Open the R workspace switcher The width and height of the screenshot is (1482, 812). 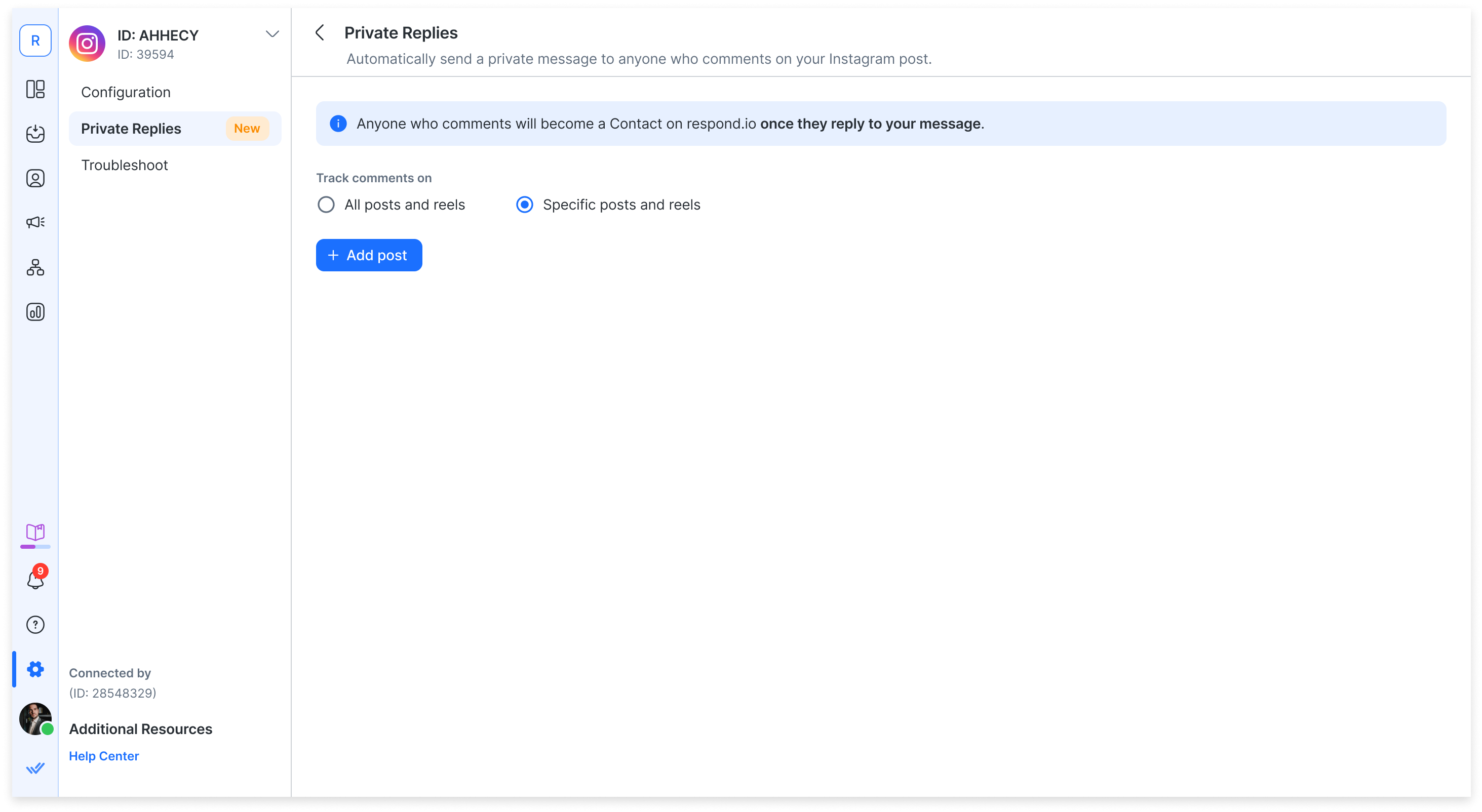pos(35,41)
